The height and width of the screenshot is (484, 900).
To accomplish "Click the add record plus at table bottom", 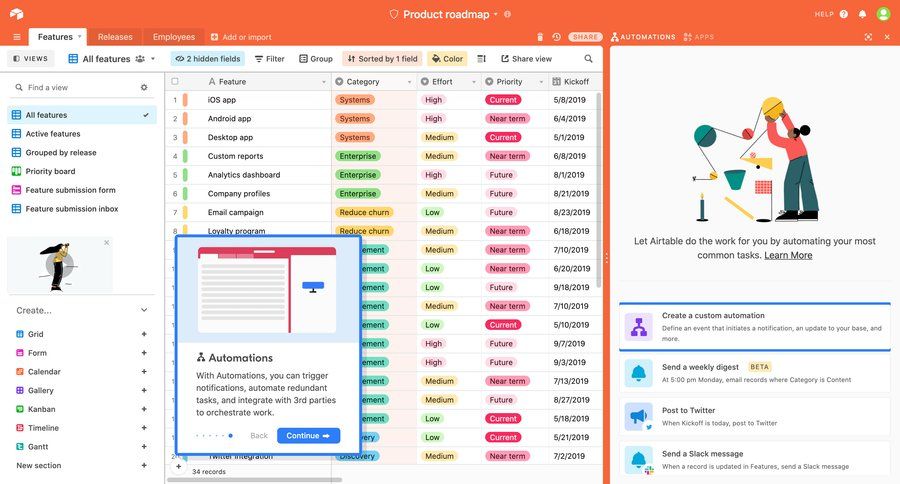I will tap(179, 466).
